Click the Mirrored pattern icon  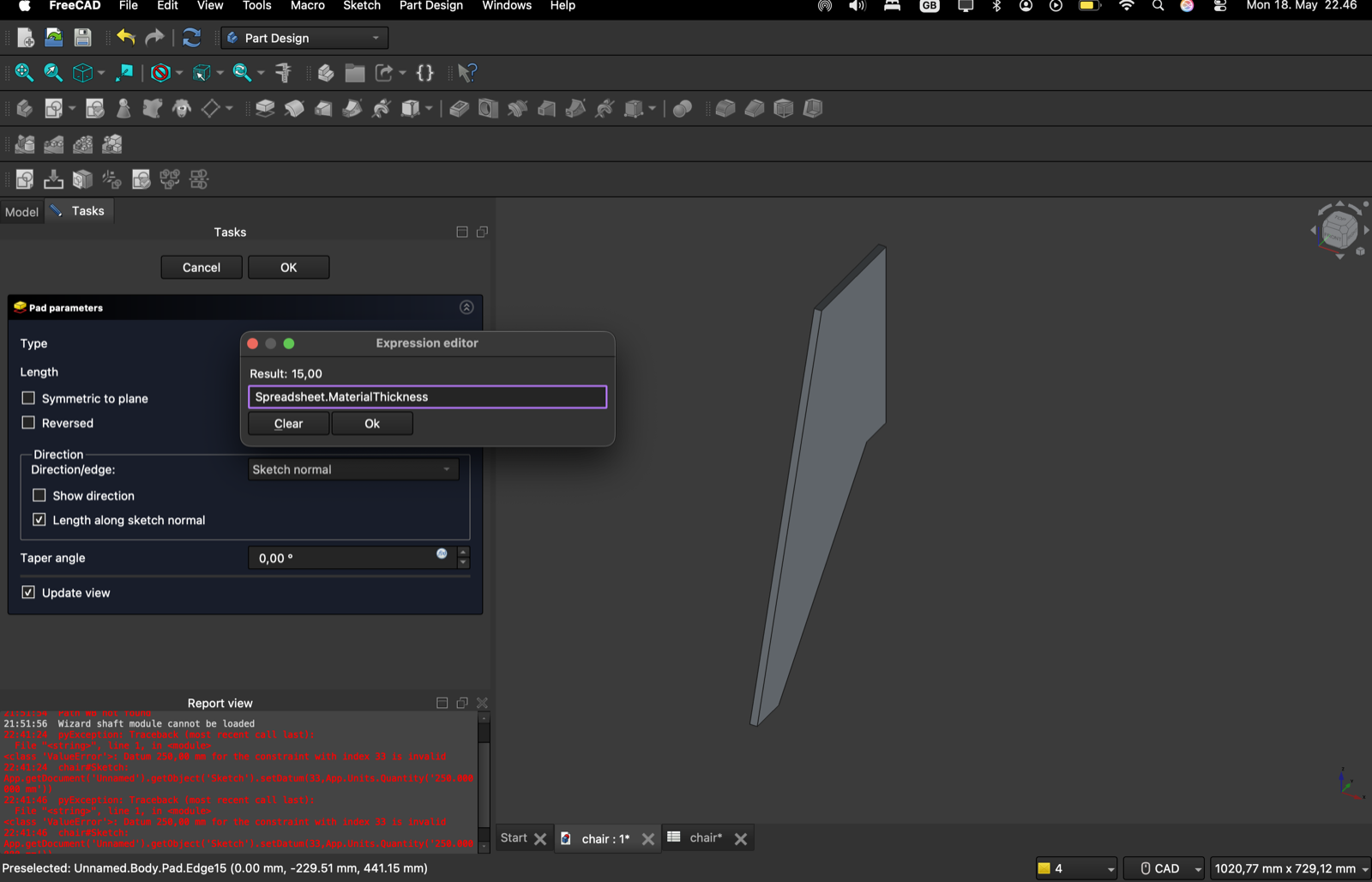pyautogui.click(x=25, y=144)
